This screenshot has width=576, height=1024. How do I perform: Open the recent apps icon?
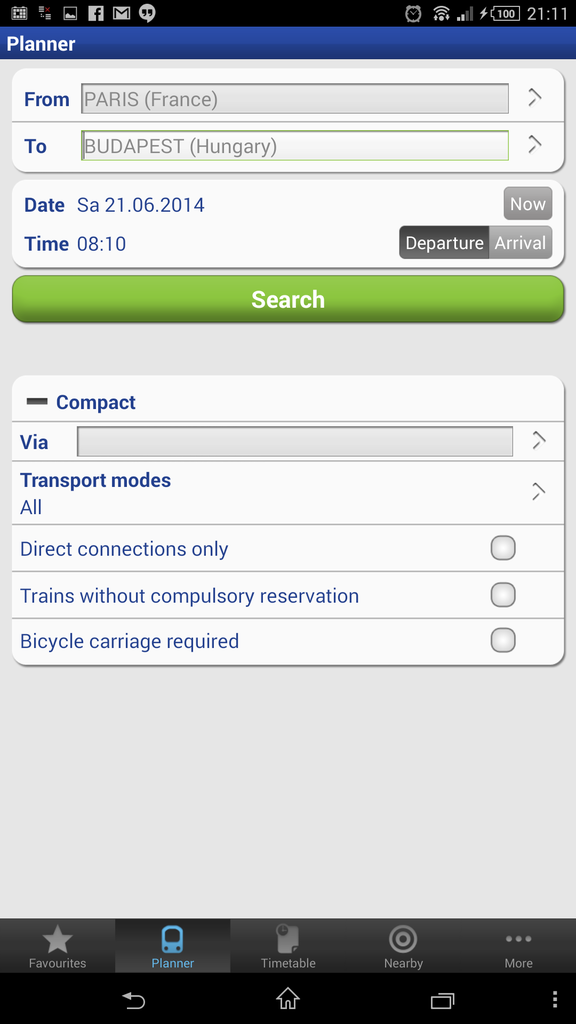tap(442, 1000)
